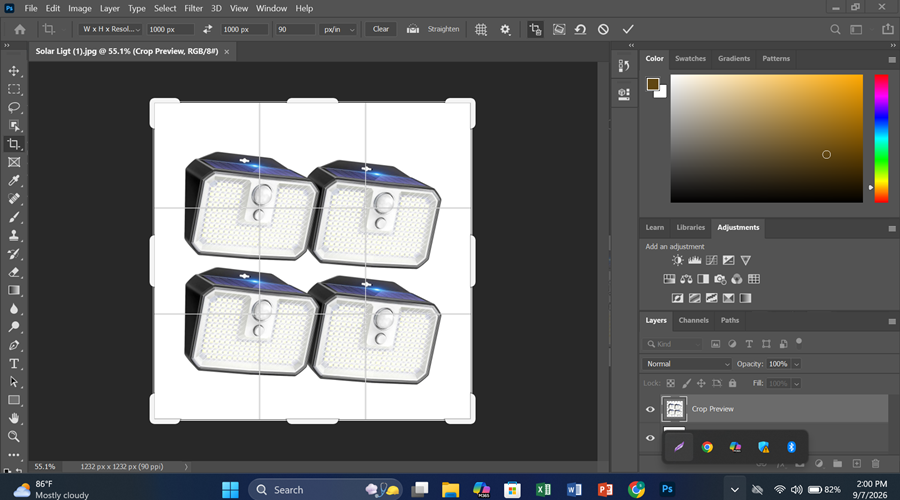900x500 pixels.
Task: Open the Layers panel menu
Action: 892,321
